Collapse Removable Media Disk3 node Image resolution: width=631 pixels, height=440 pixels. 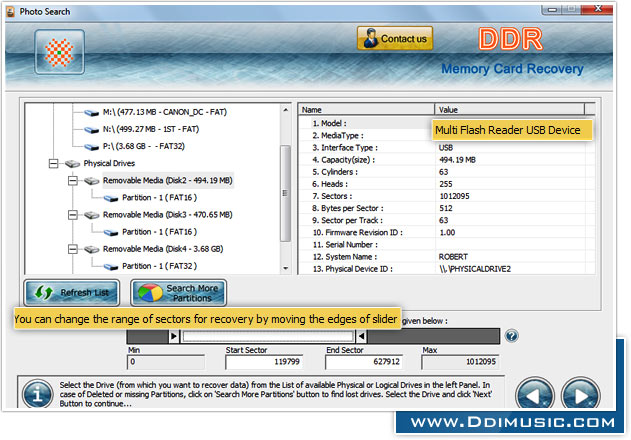click(72, 215)
